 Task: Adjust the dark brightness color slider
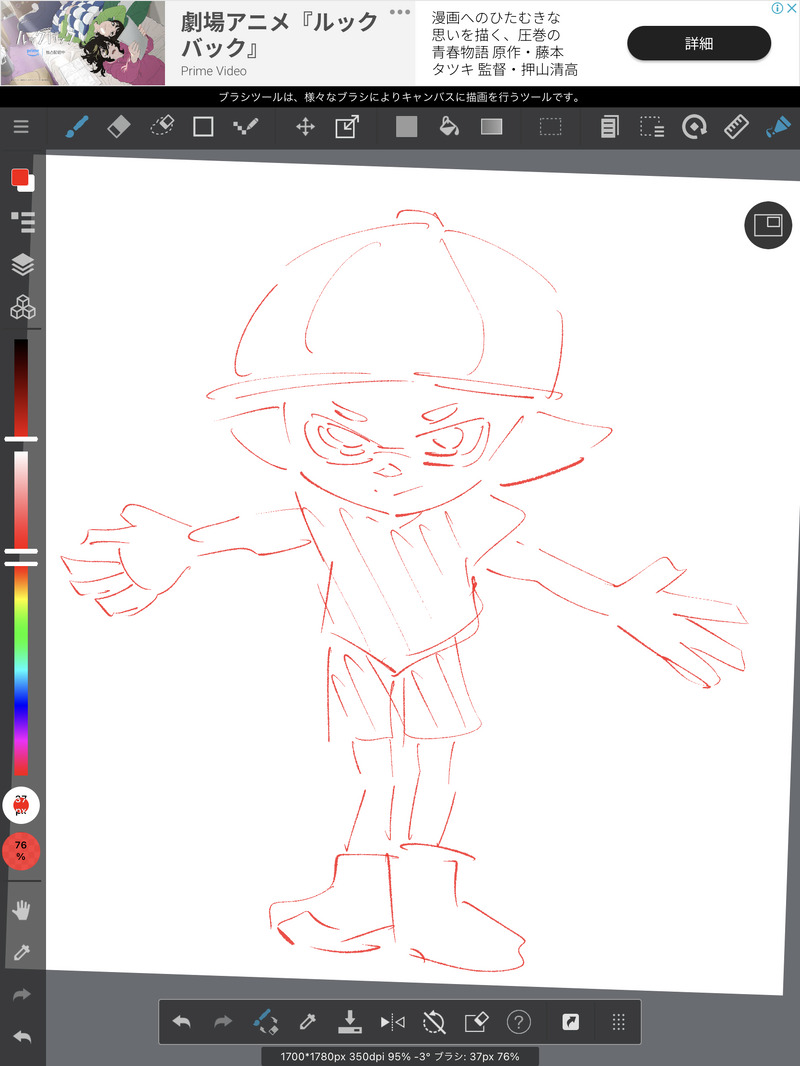pos(21,388)
